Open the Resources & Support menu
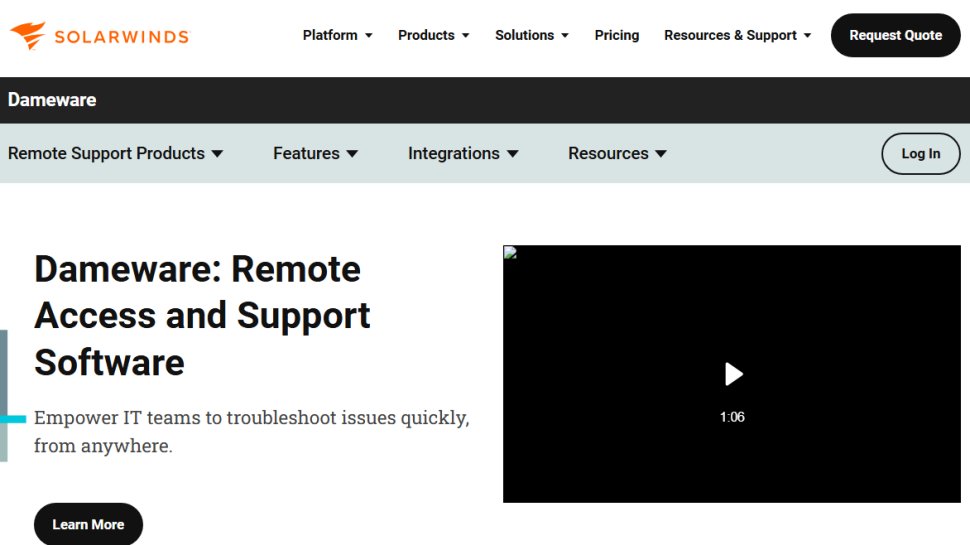Image resolution: width=970 pixels, height=545 pixels. [730, 35]
